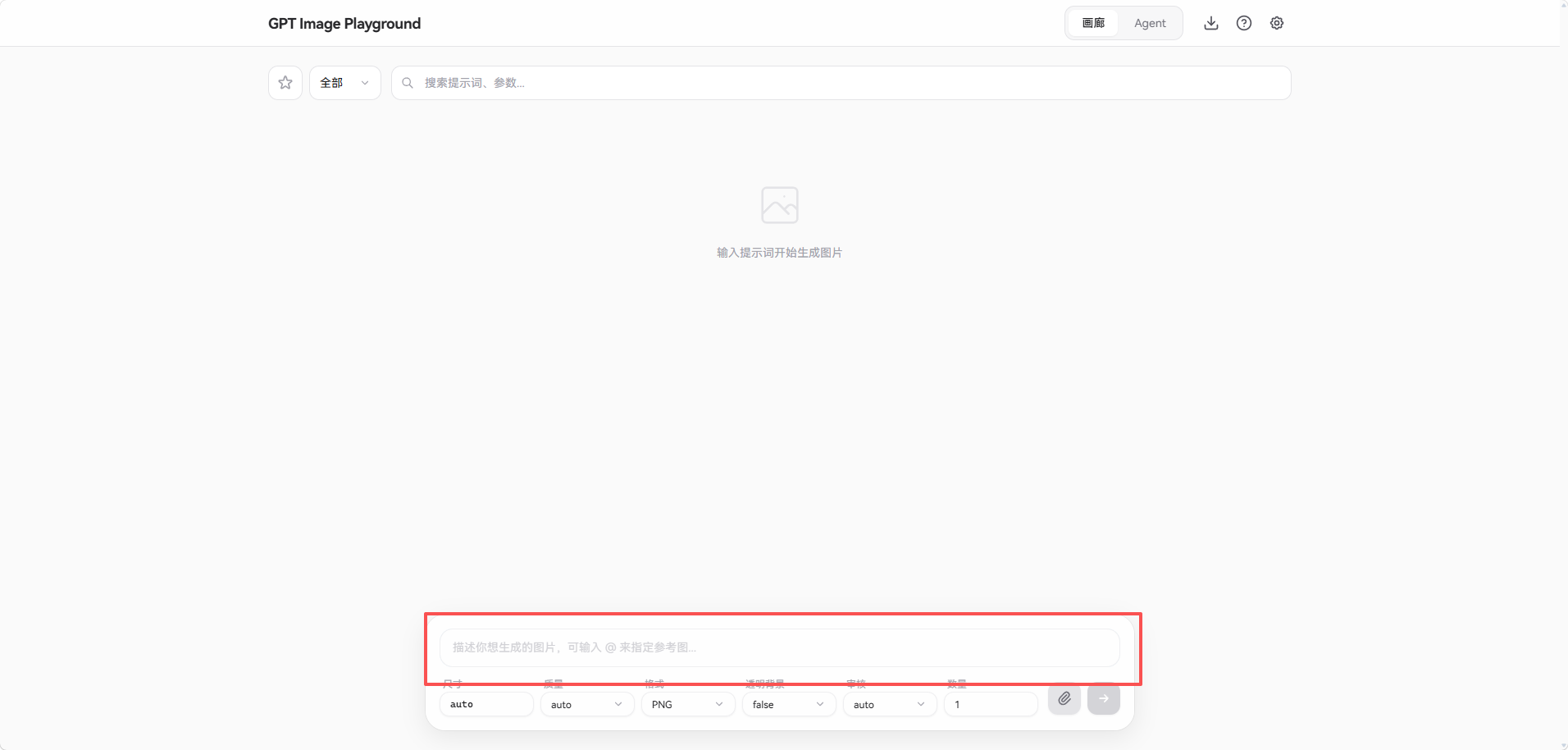Screen dimensions: 1568x750
Task: Open the settings gear icon
Action: (x=1277, y=23)
